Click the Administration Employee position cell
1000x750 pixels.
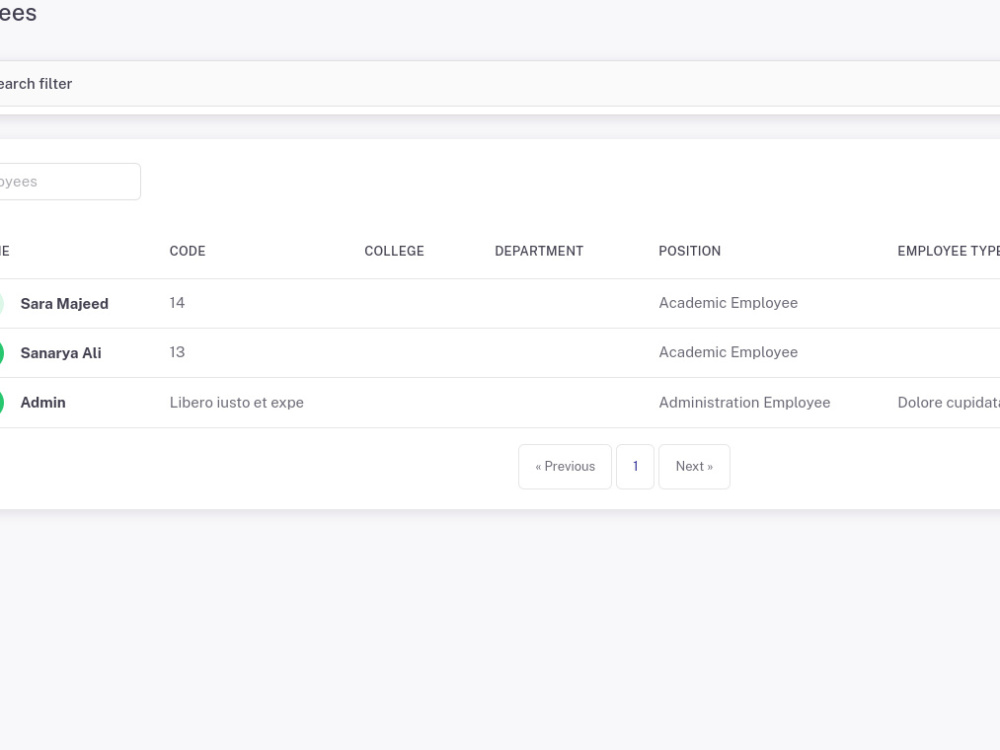744,402
